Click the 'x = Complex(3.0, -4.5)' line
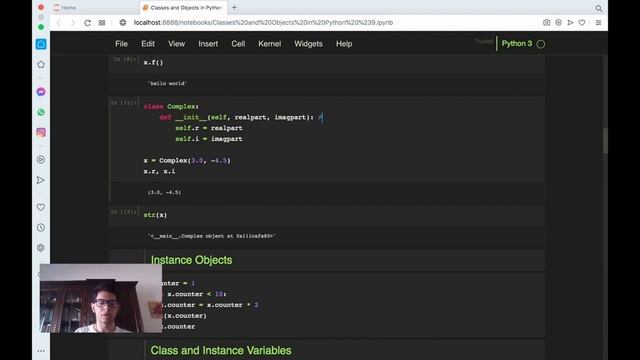This screenshot has height=360, width=640. click(x=187, y=161)
